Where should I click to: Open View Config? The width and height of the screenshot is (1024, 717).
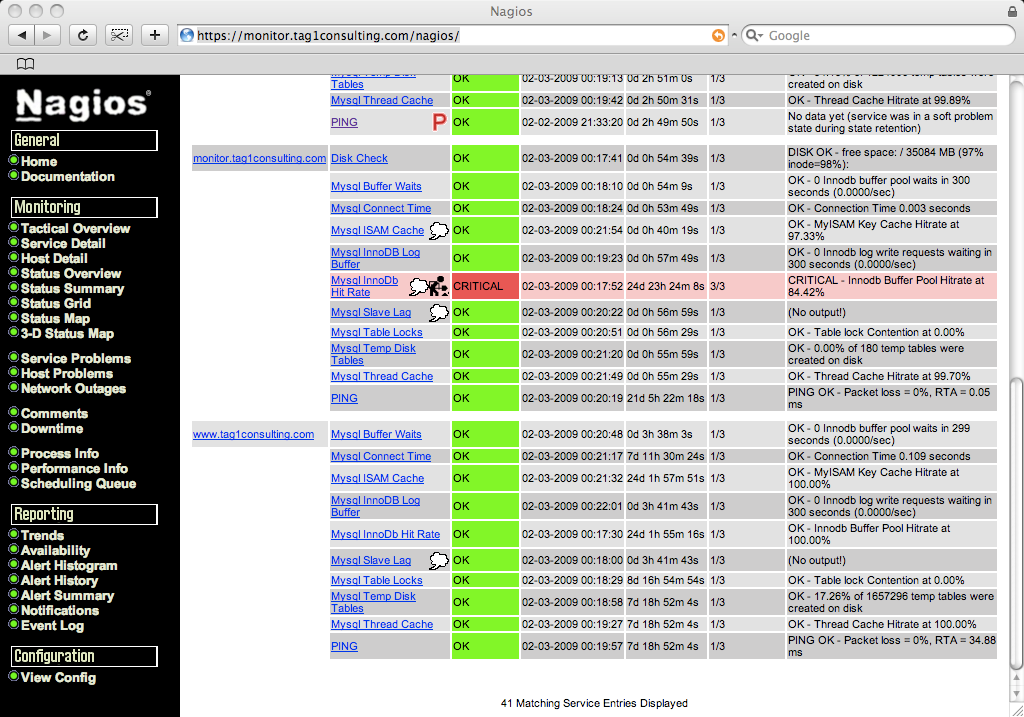(x=58, y=678)
